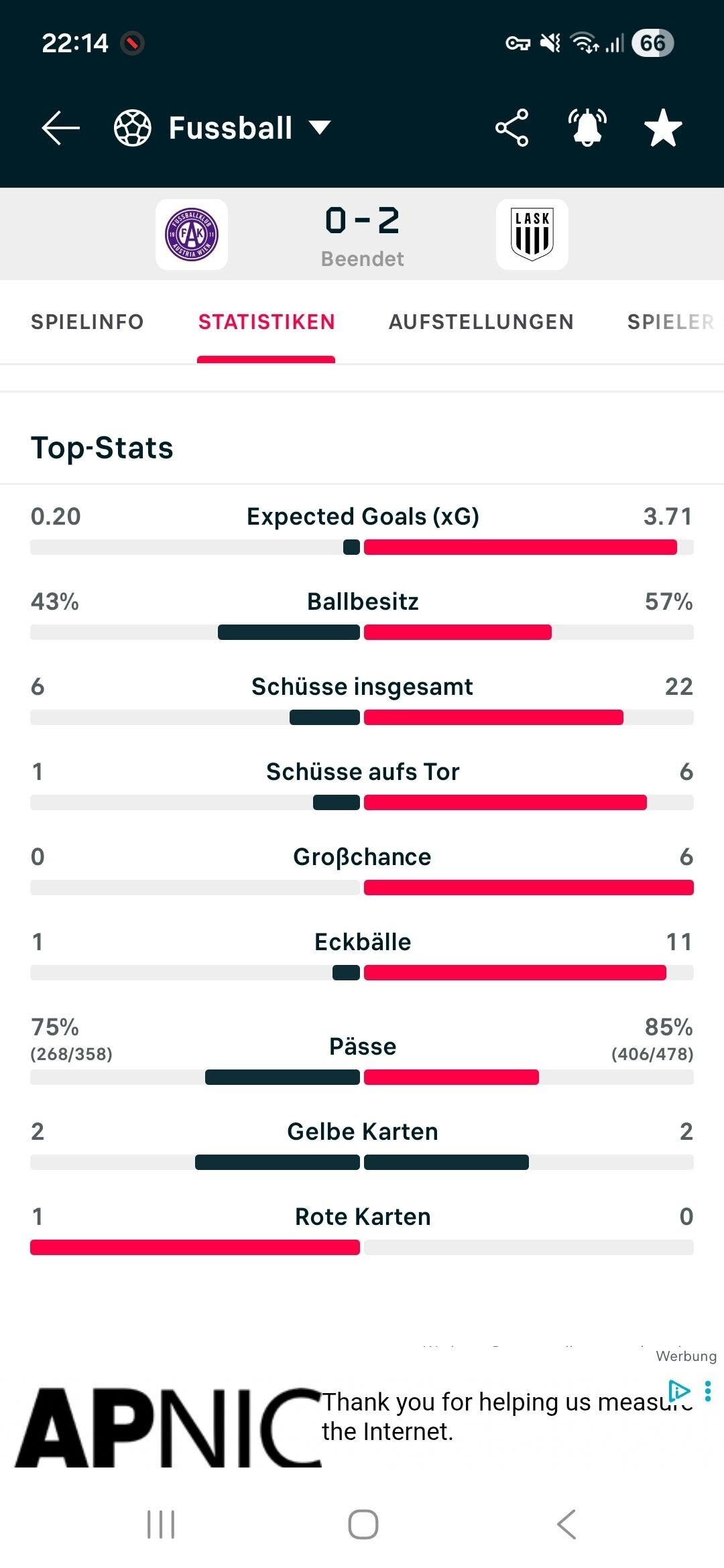Toggle match notifications bell
This screenshot has width=724, height=1568.
point(587,127)
